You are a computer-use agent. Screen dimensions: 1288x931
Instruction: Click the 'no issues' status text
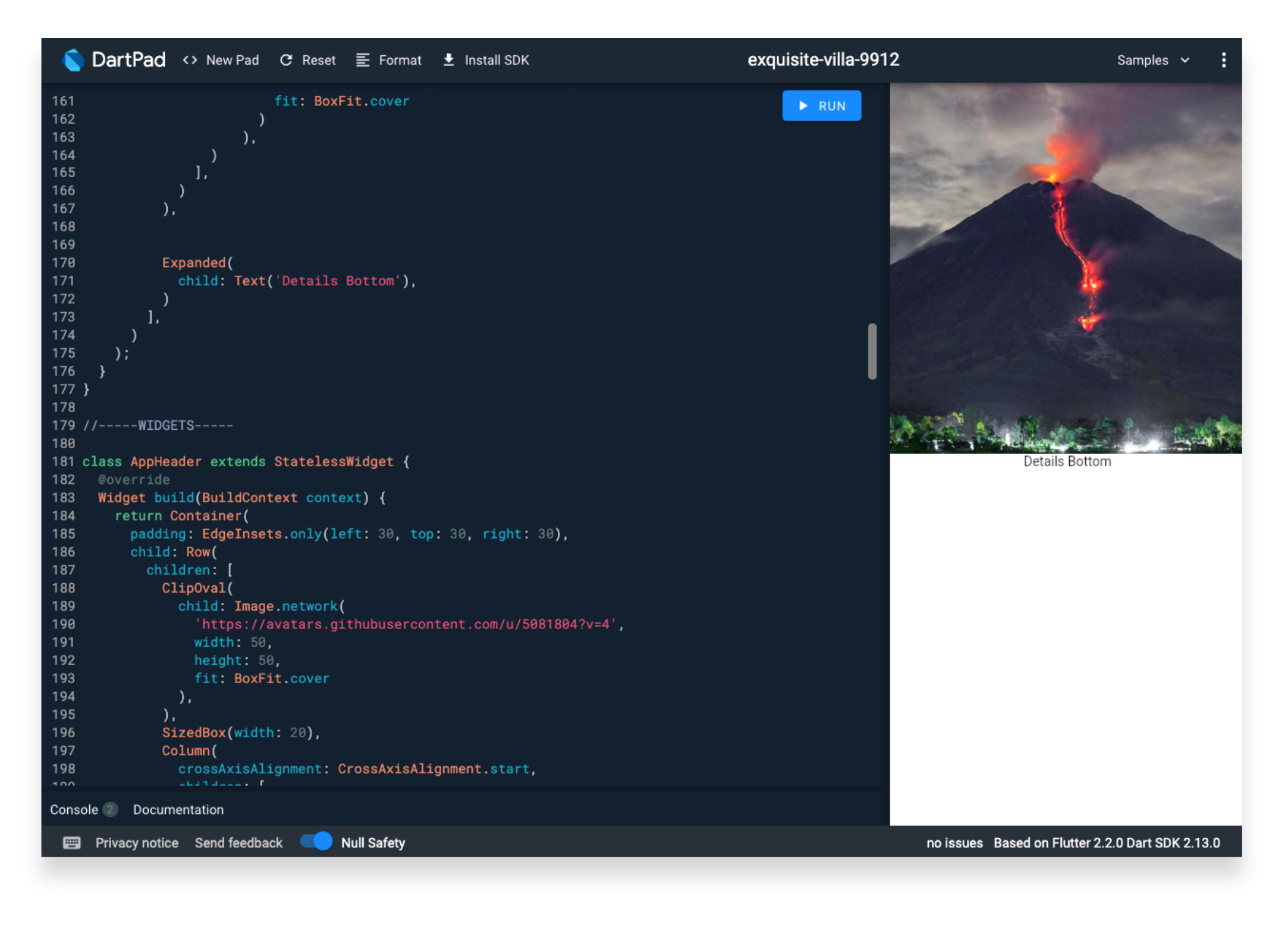954,842
